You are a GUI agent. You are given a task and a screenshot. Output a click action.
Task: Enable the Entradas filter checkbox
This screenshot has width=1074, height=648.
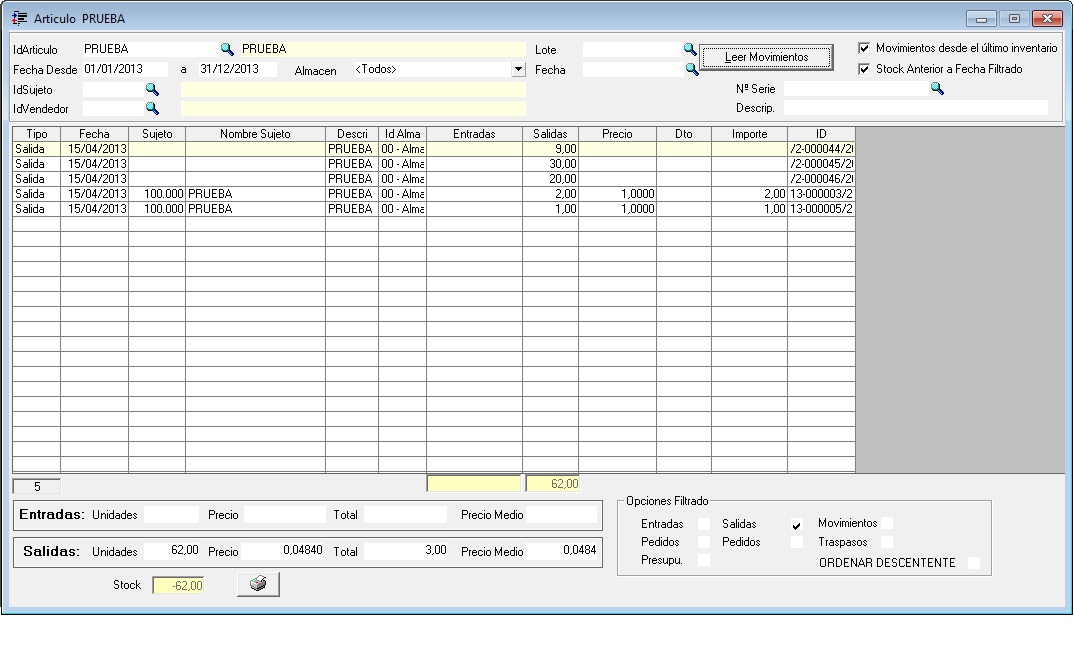pos(704,523)
